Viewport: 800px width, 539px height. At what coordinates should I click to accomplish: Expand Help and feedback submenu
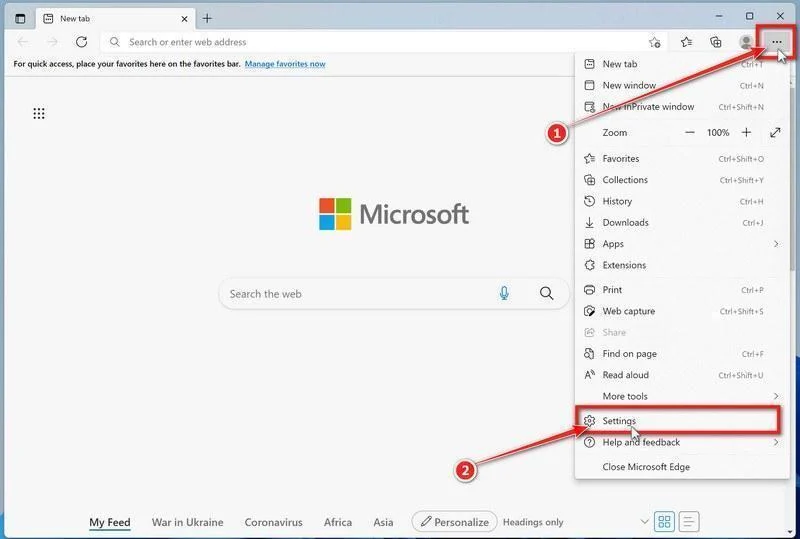(x=682, y=443)
